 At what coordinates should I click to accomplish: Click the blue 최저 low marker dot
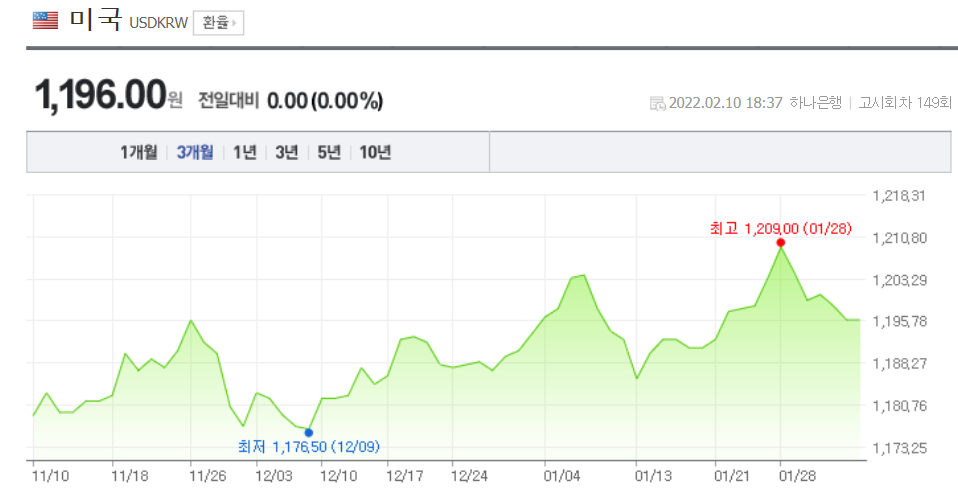[x=309, y=433]
